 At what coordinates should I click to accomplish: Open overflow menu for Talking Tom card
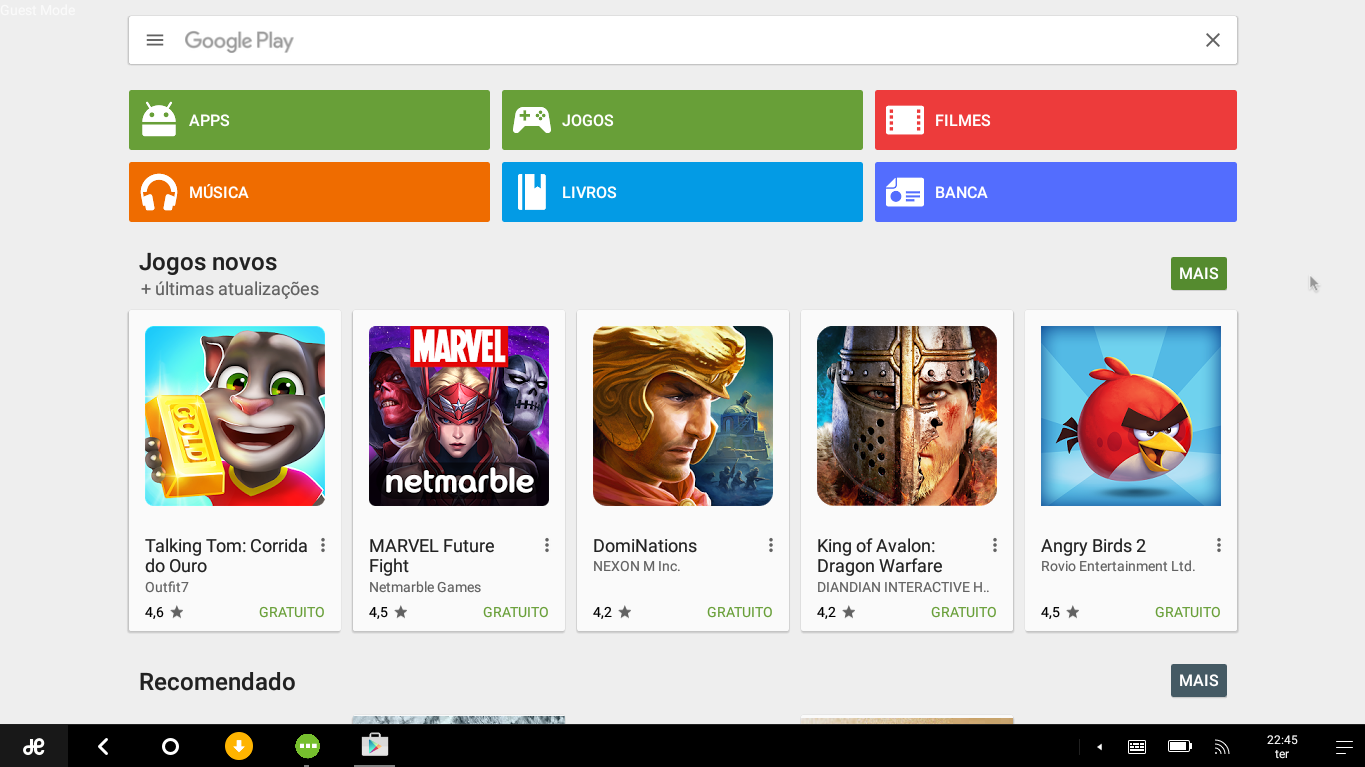(x=323, y=545)
